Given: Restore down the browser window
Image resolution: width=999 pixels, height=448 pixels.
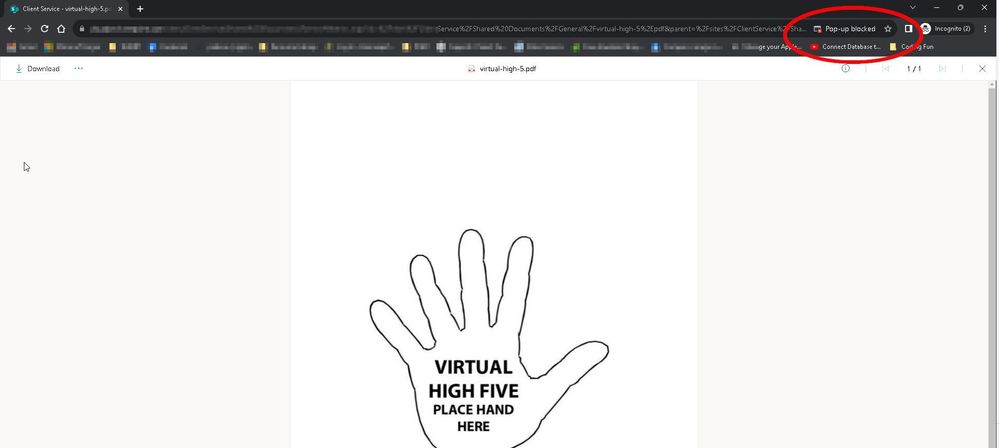Looking at the screenshot, I should 960,8.
